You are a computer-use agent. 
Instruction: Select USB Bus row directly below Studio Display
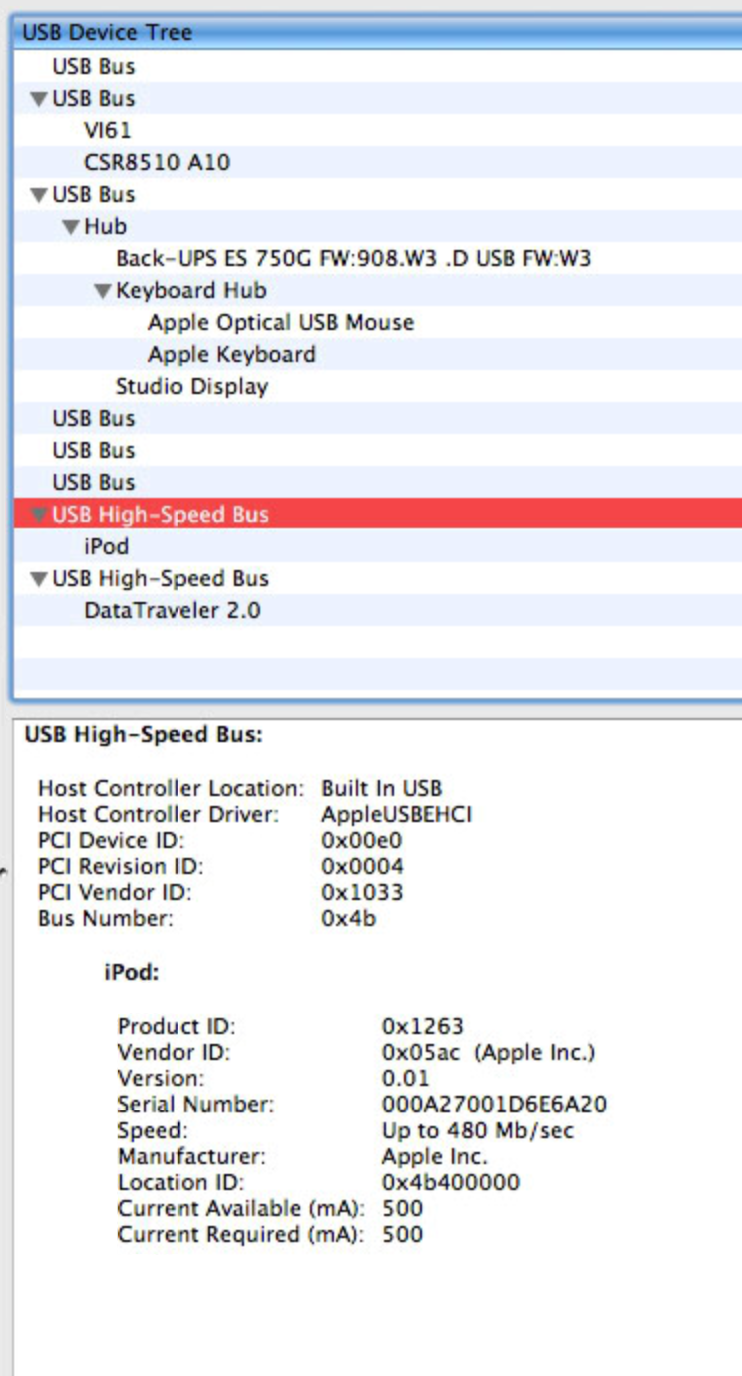(x=378, y=418)
